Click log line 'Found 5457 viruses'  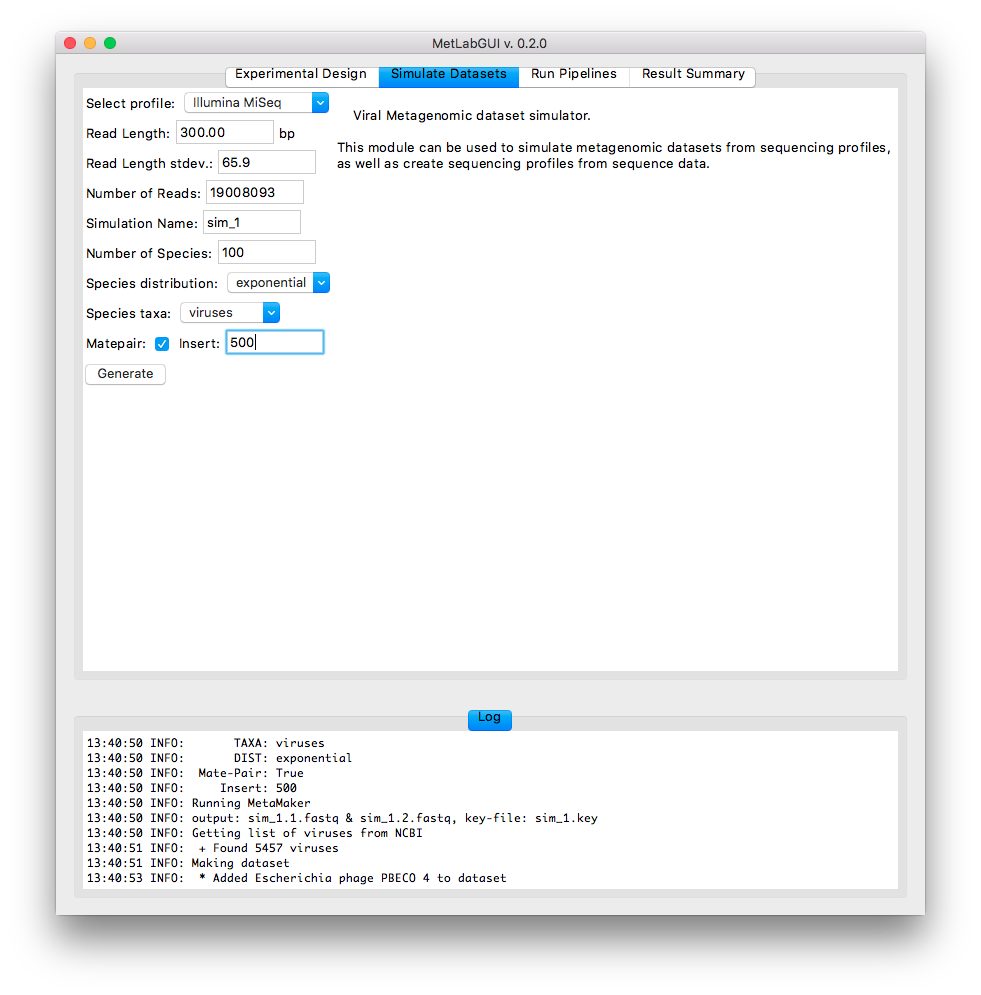pos(213,848)
